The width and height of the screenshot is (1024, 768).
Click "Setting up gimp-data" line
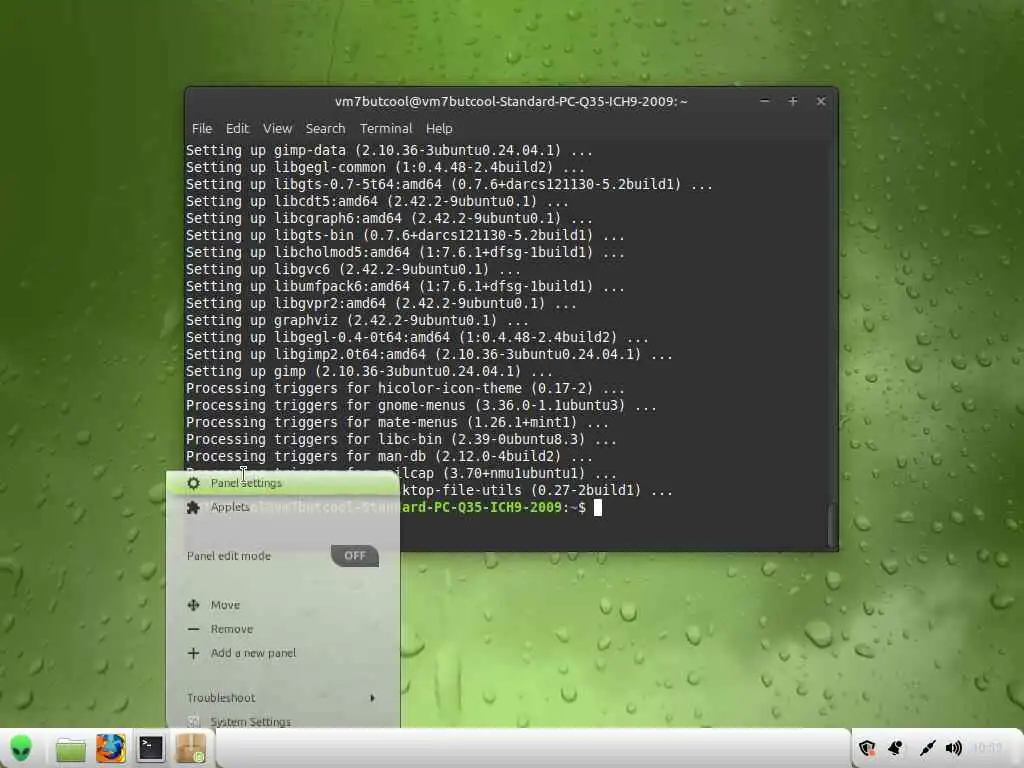[x=389, y=151]
